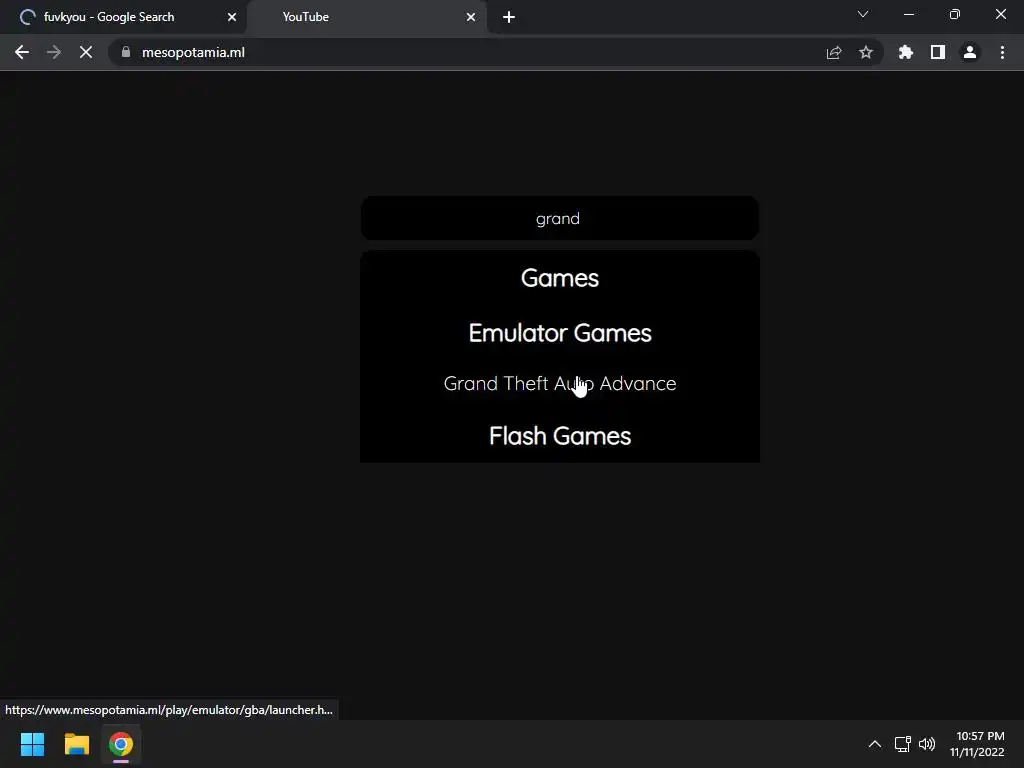Viewport: 1024px width, 768px height.
Task: Open the Extensions puzzle icon
Action: coord(905,52)
